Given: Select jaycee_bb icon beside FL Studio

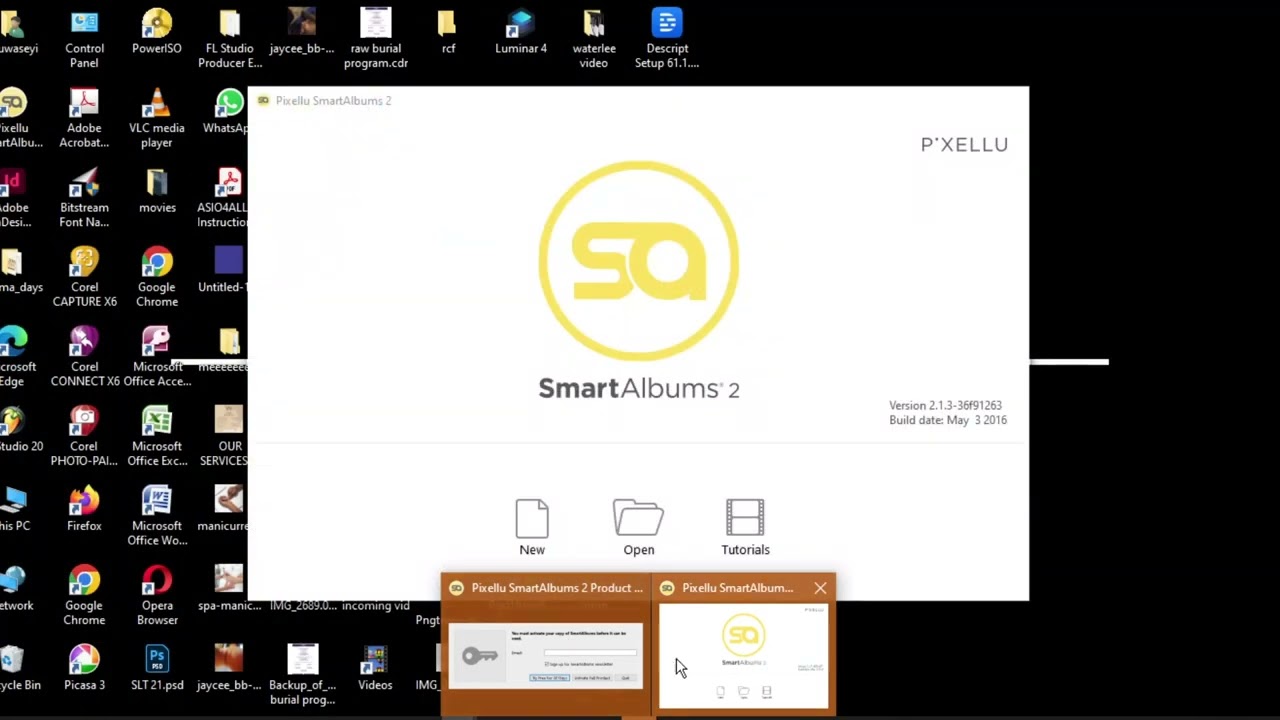Looking at the screenshot, I should [301, 31].
